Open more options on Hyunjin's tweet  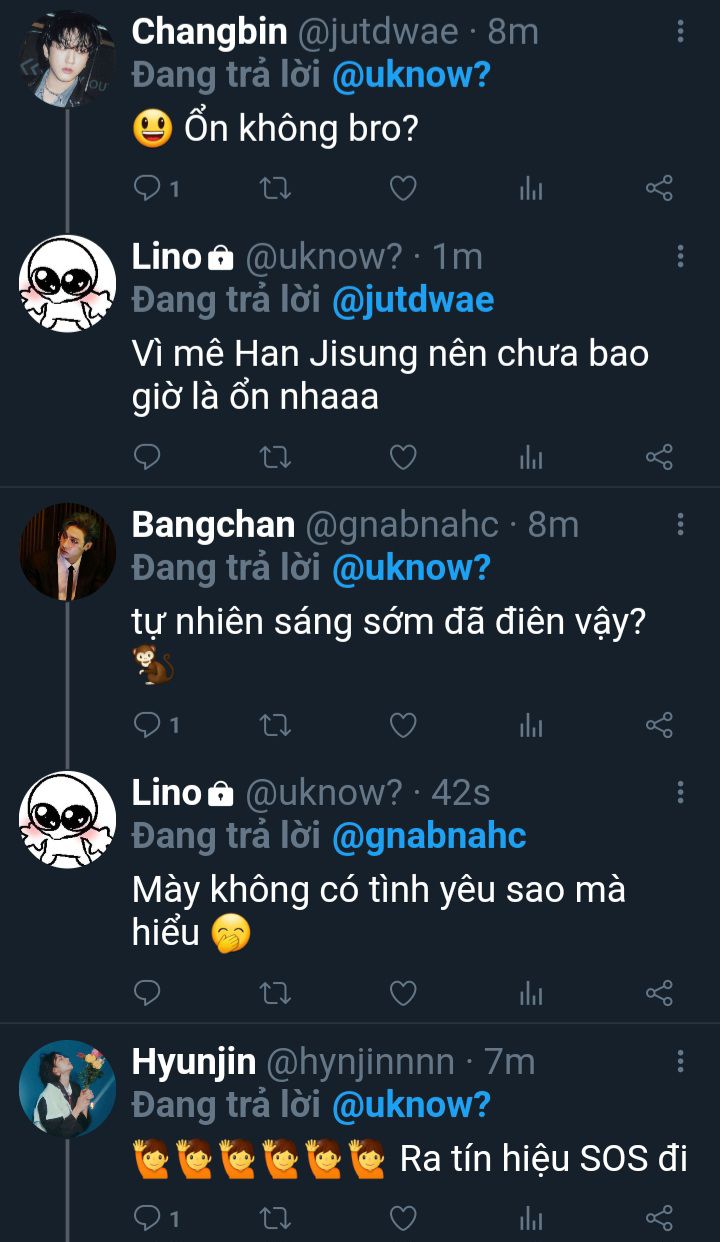[680, 1061]
